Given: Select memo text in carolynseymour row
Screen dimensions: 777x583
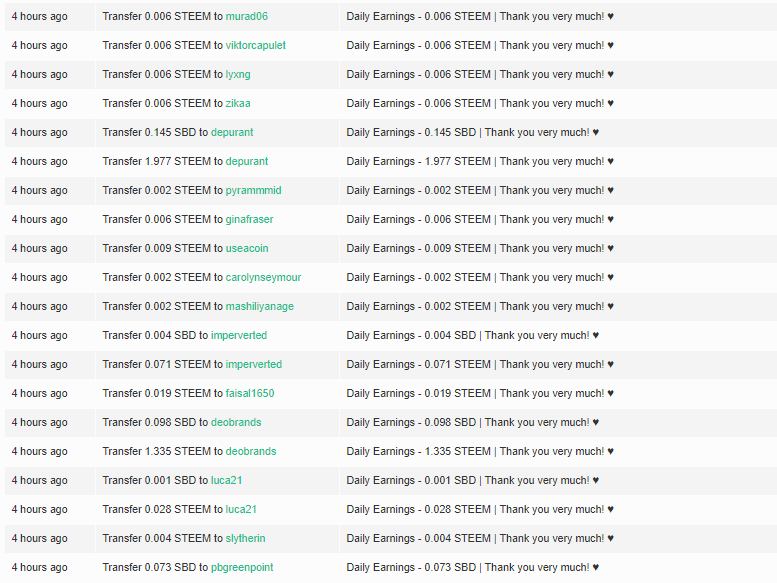Looking at the screenshot, I should click(480, 277).
